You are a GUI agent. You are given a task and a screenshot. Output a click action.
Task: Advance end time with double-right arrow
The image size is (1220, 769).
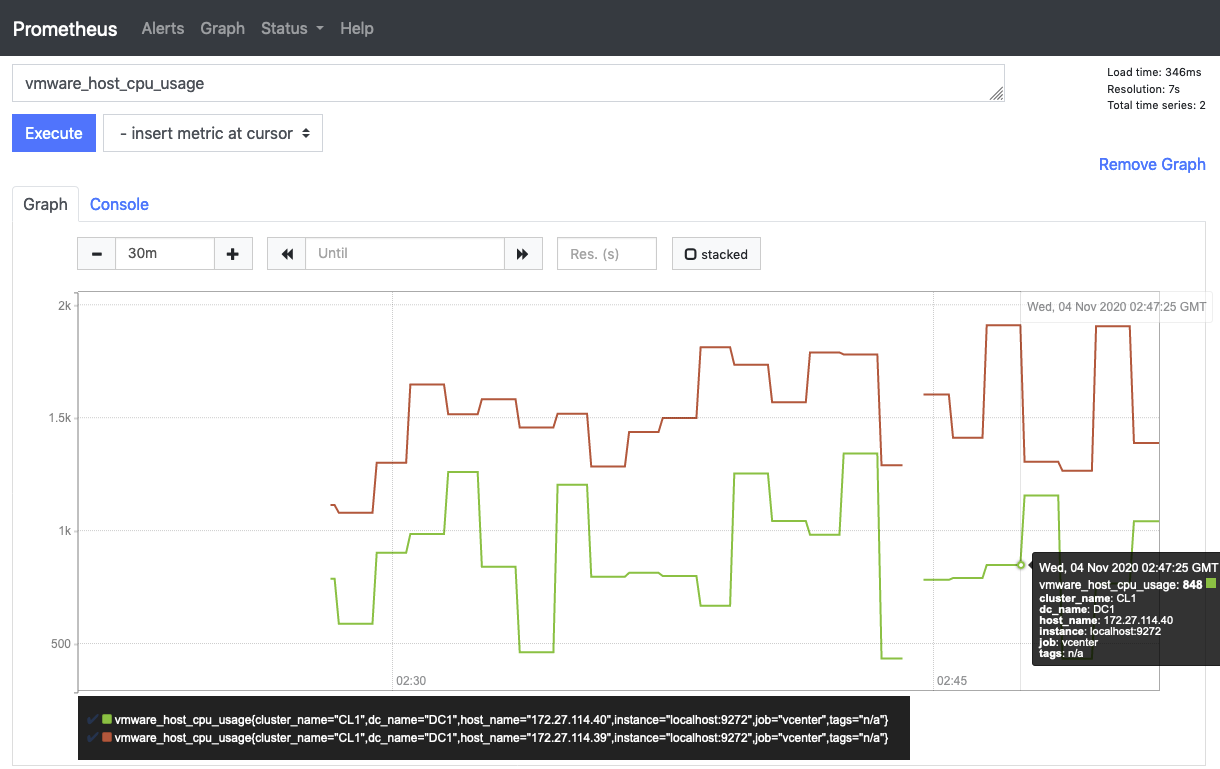coord(522,254)
